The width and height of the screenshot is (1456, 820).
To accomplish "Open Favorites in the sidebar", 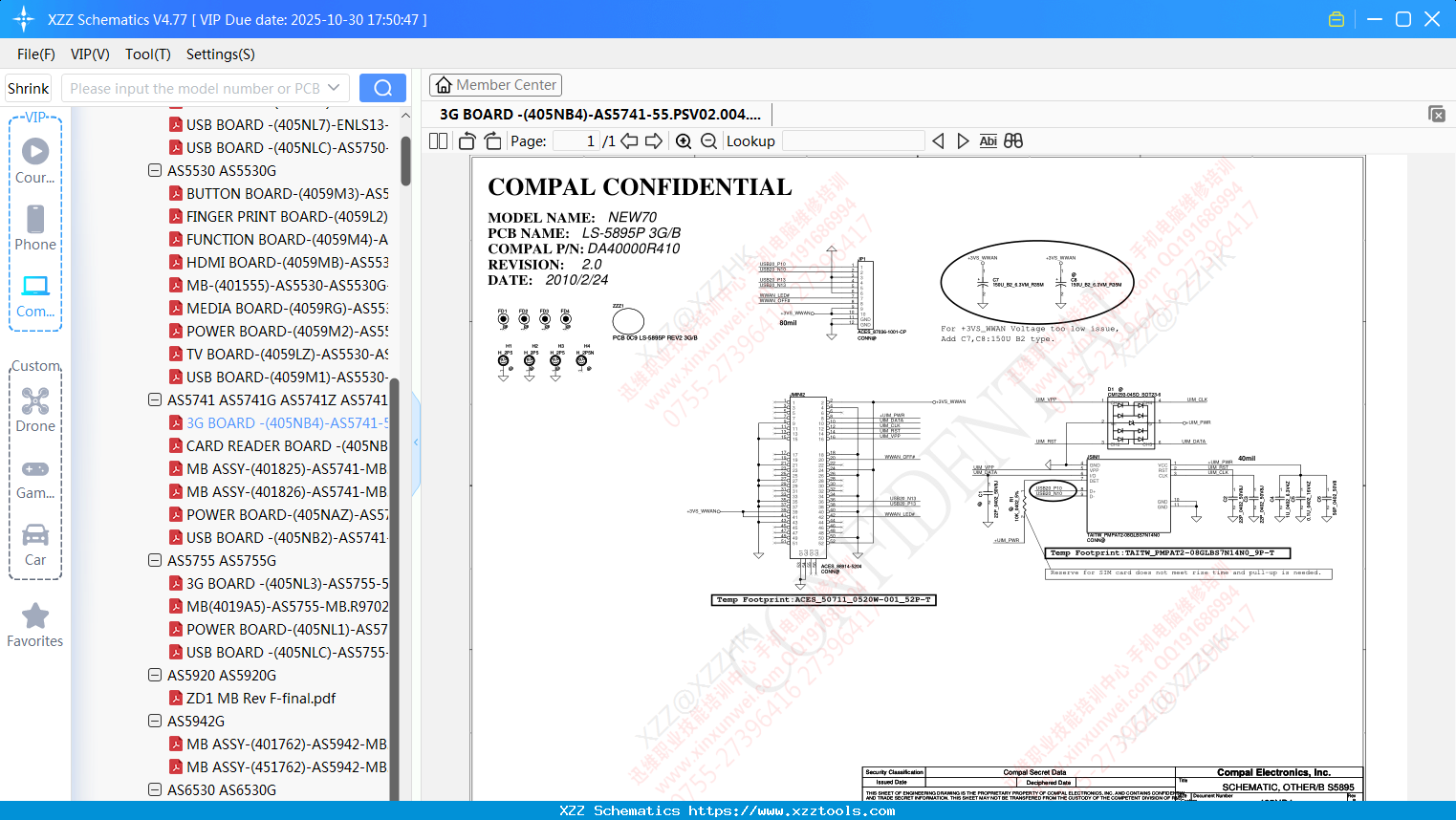I will (35, 625).
